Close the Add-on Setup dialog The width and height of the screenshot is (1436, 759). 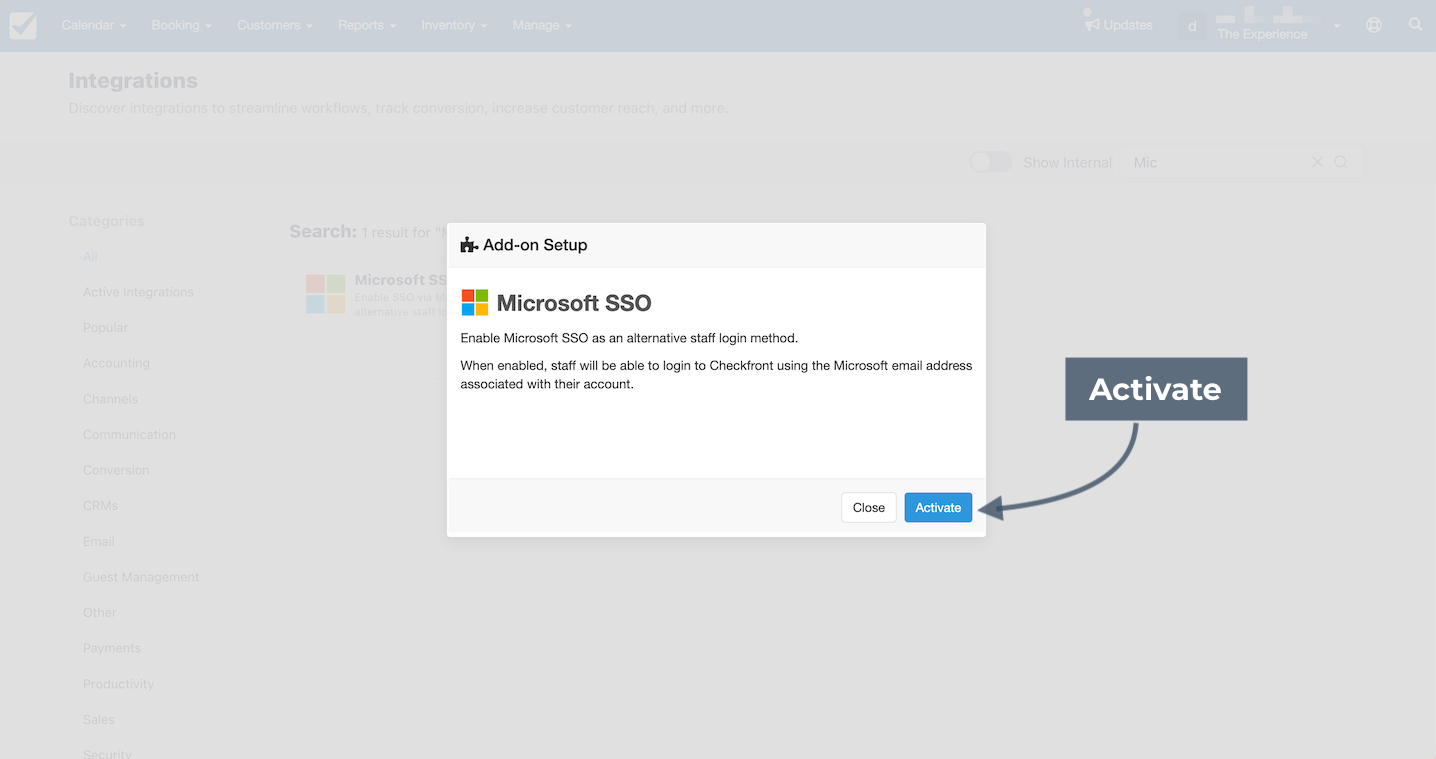coord(868,507)
